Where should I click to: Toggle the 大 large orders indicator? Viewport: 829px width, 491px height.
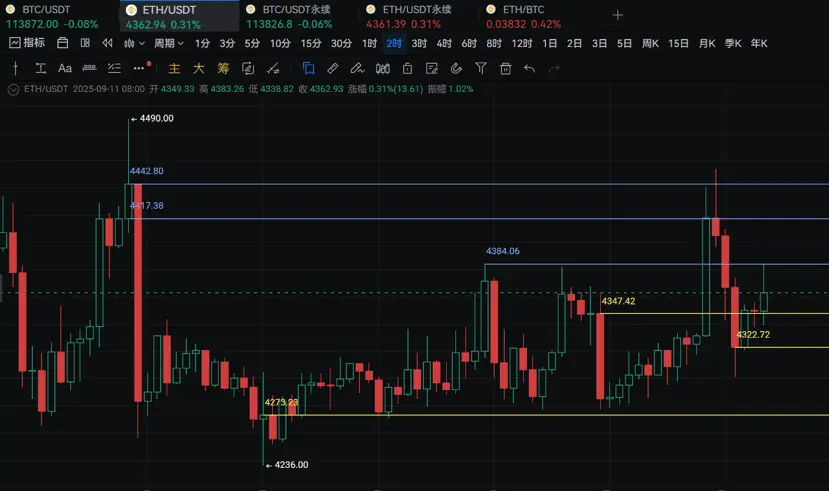[199, 68]
